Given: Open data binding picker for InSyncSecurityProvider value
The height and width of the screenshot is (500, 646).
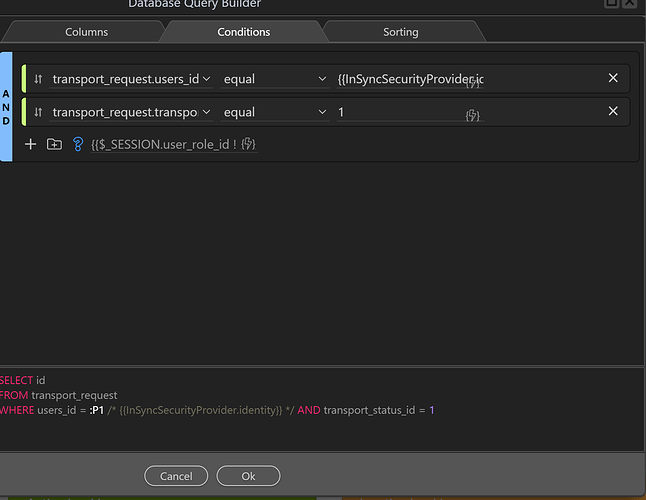Looking at the screenshot, I should 473,83.
